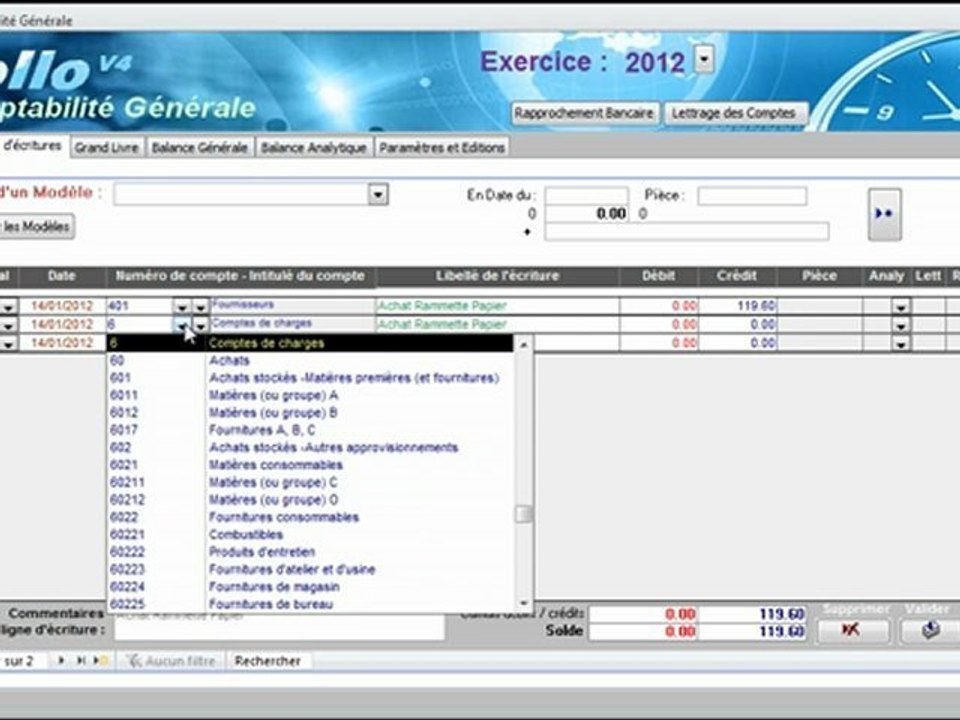Open second account dropdown on row 6
Screen dimensions: 960x720
(x=201, y=325)
